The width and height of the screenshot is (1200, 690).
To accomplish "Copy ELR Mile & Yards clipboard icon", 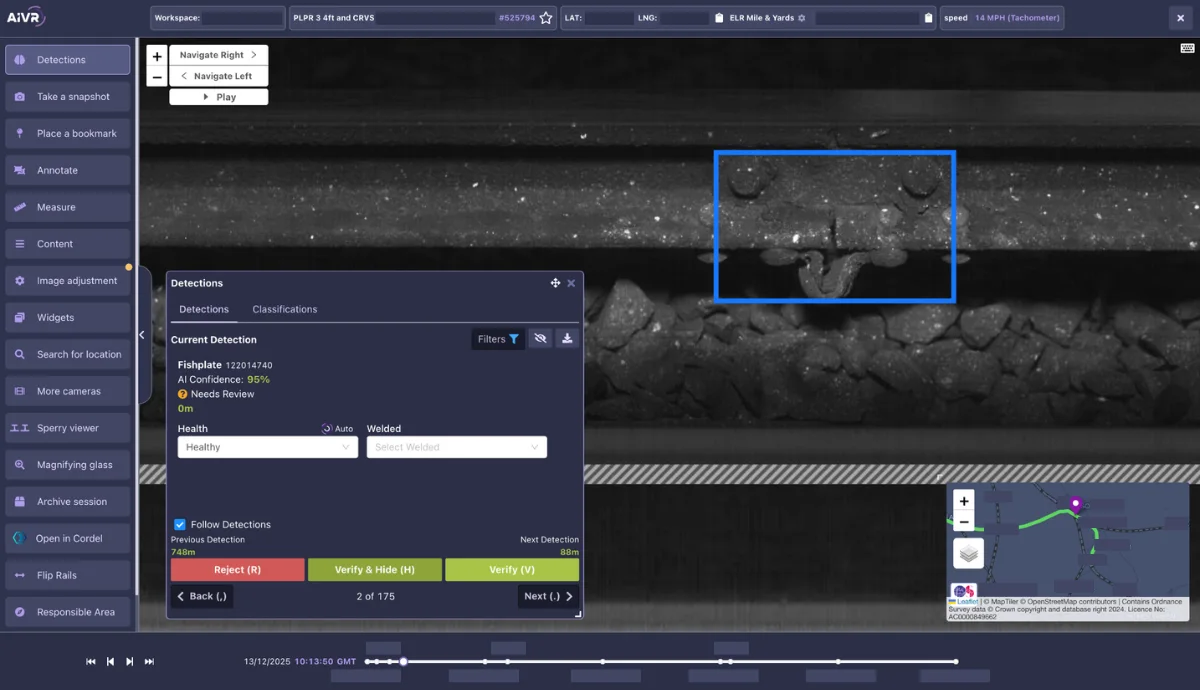I will click(x=929, y=18).
